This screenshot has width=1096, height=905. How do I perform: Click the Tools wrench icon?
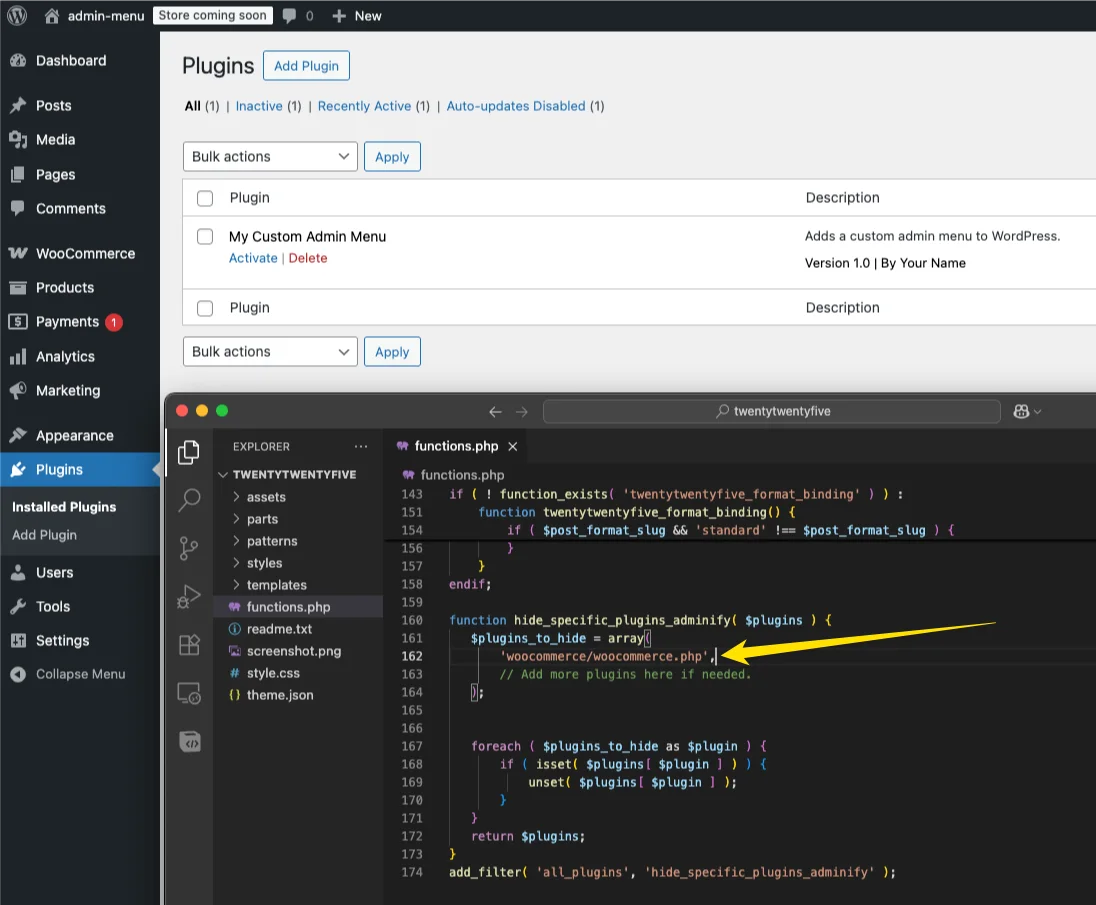(18, 606)
